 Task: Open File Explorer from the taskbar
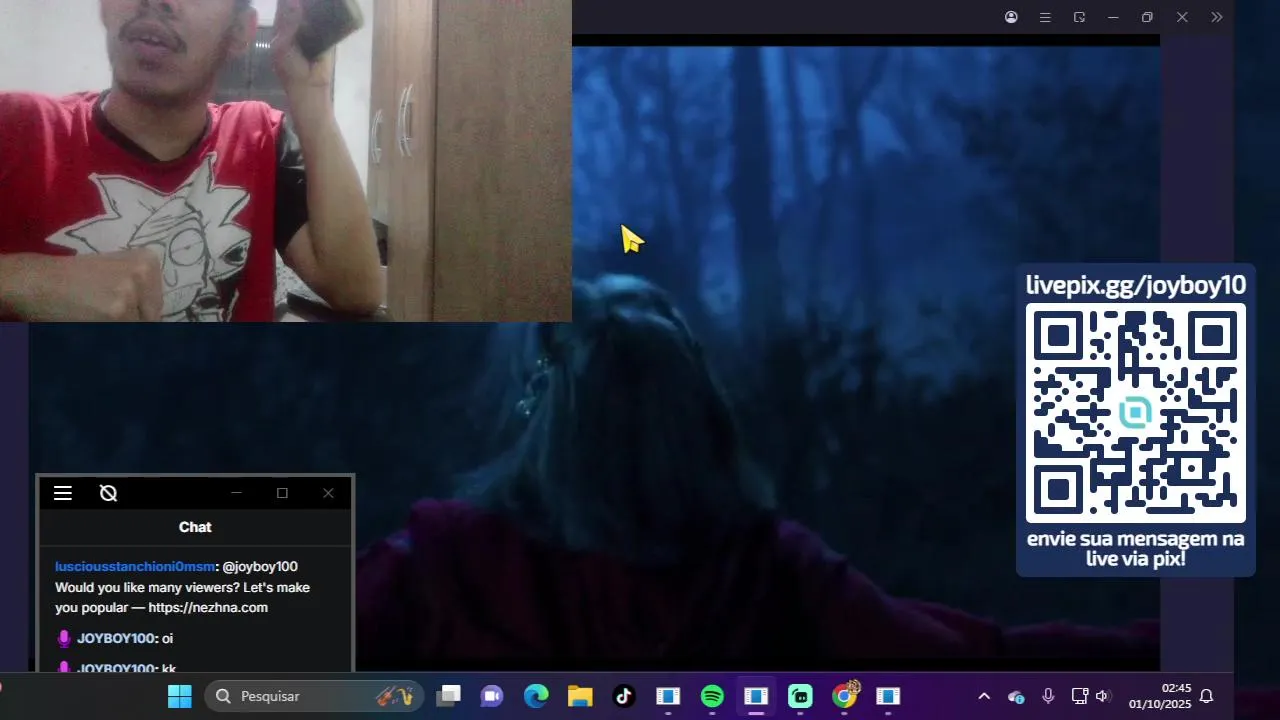(x=580, y=696)
